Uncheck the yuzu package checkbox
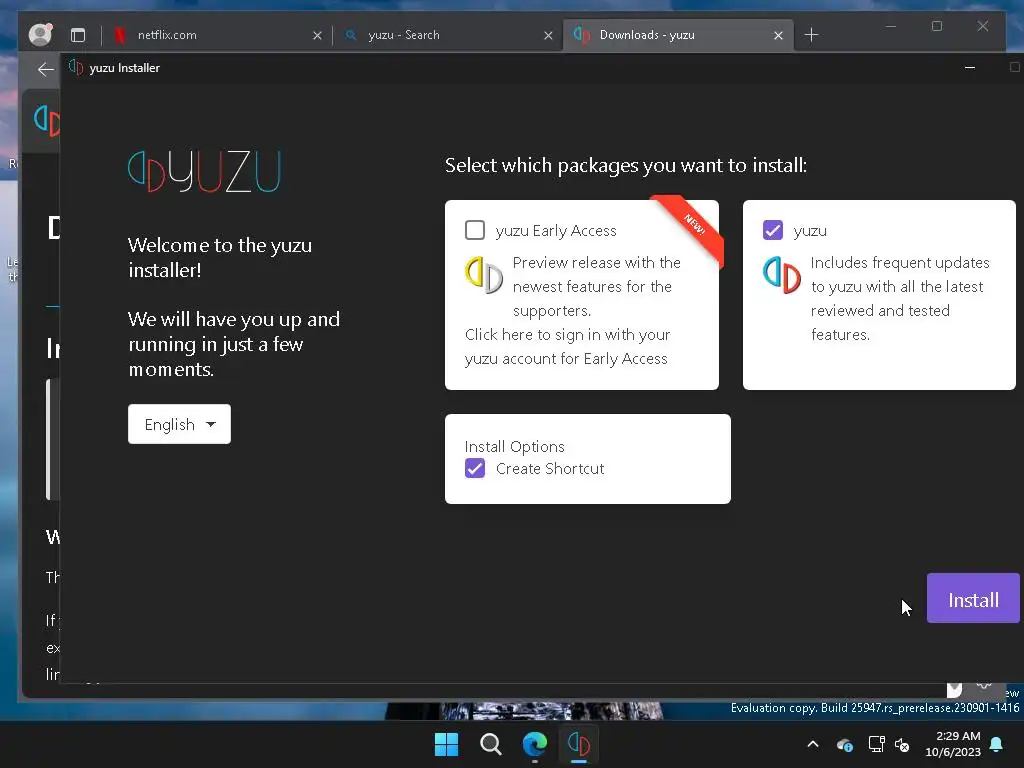 (773, 231)
